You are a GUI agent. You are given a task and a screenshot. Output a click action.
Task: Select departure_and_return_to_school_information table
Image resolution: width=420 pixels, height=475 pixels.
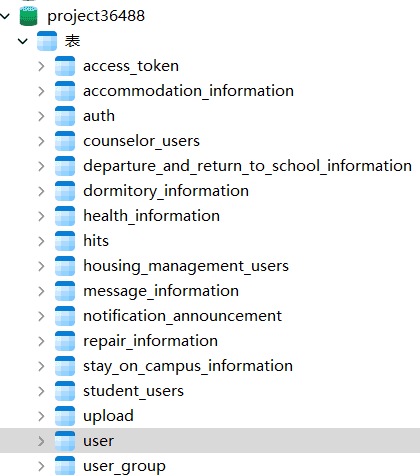pyautogui.click(x=247, y=166)
